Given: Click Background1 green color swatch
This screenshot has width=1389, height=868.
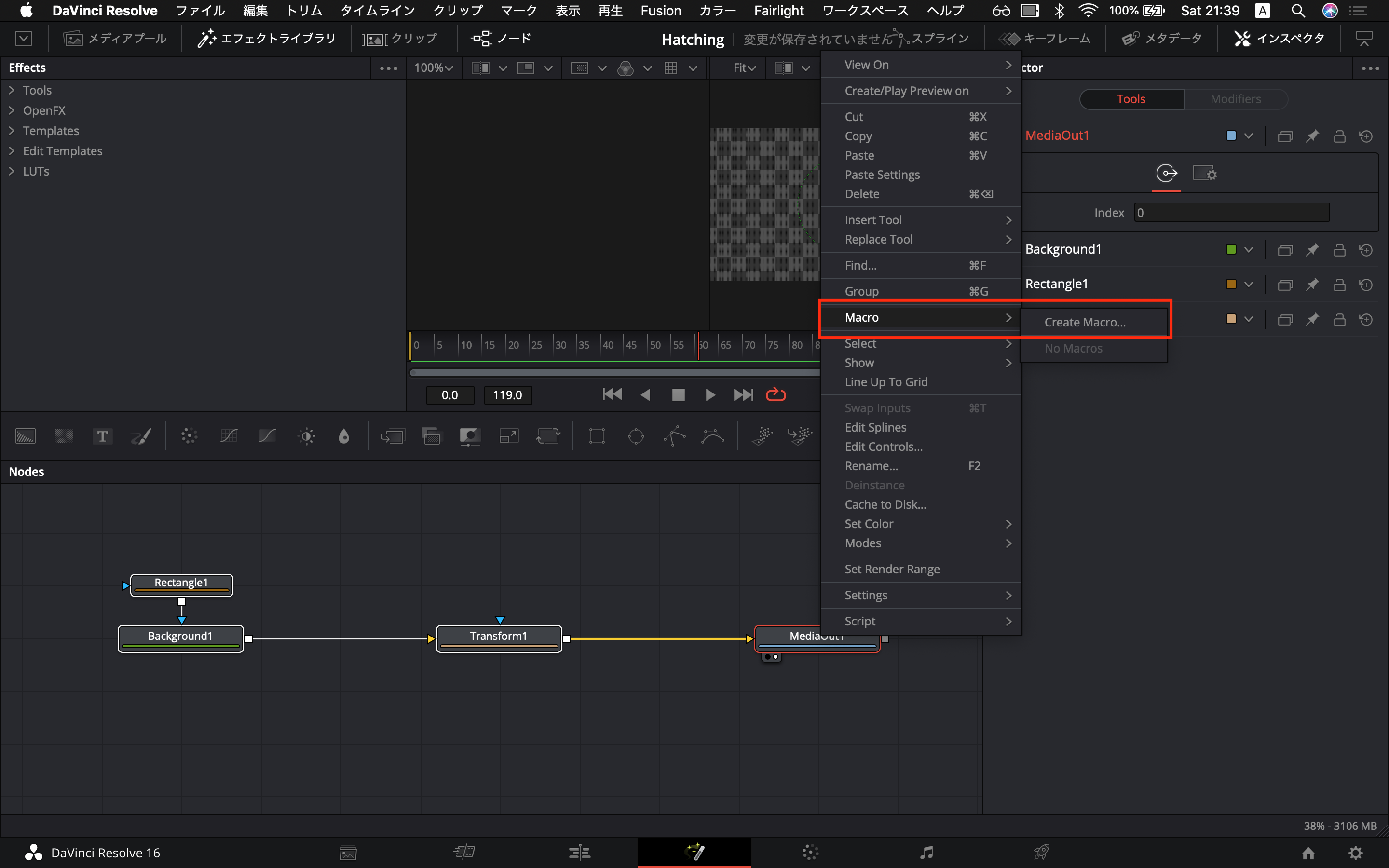Looking at the screenshot, I should pyautogui.click(x=1231, y=250).
